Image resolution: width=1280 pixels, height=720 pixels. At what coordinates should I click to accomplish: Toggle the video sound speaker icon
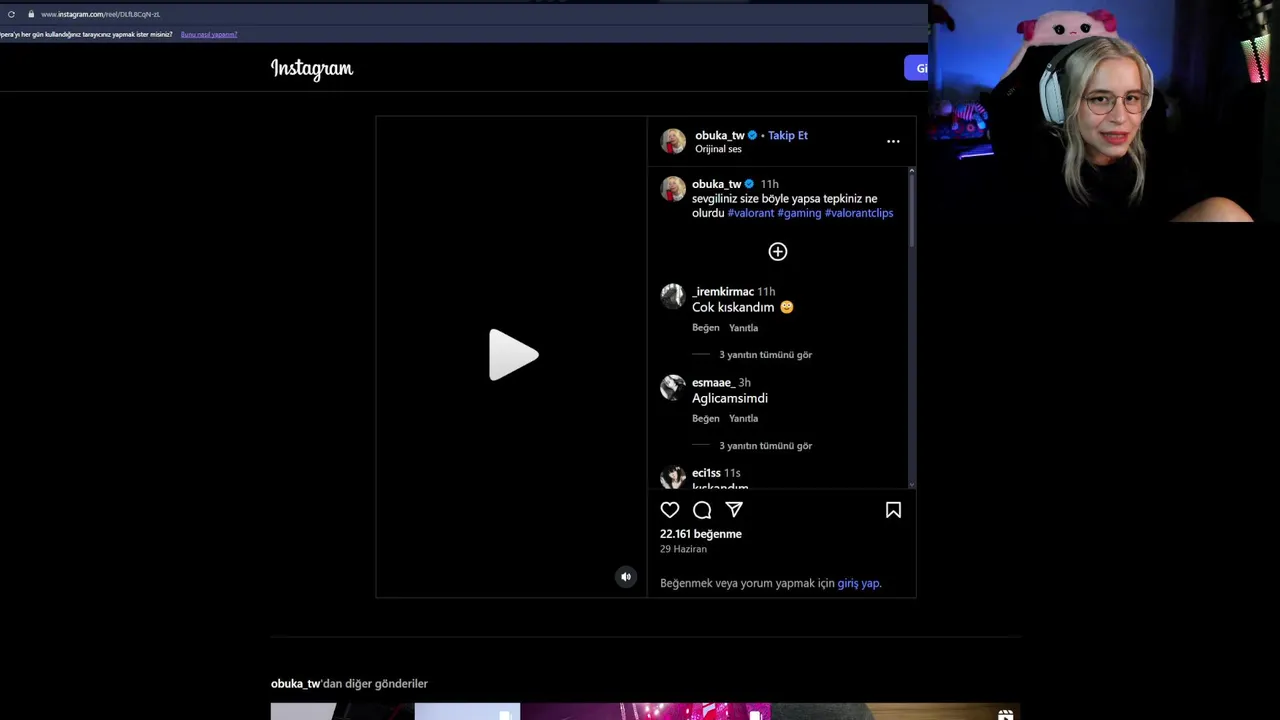[626, 576]
